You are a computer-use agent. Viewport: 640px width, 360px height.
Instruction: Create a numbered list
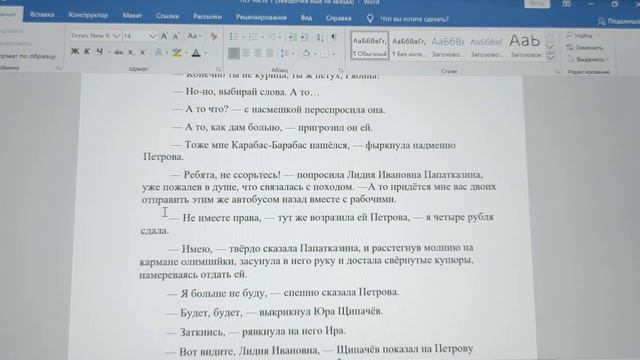click(x=253, y=37)
